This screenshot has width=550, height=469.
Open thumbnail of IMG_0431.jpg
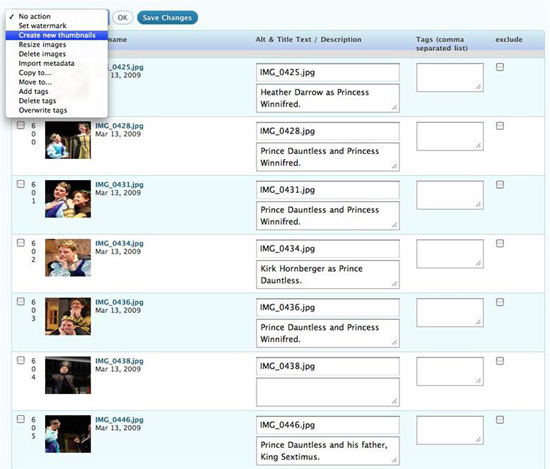tap(68, 199)
